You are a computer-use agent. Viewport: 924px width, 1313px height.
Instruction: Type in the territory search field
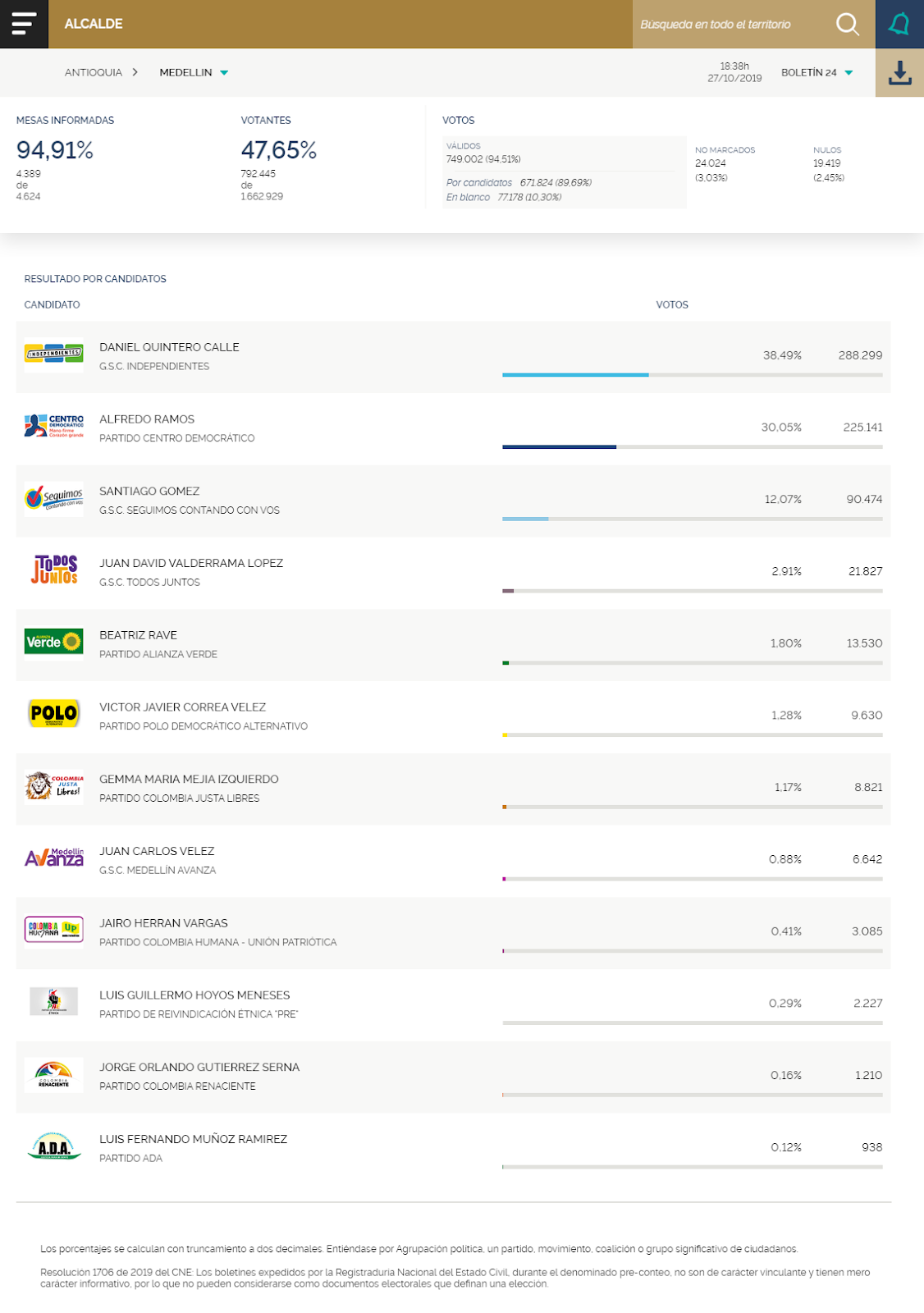point(730,25)
